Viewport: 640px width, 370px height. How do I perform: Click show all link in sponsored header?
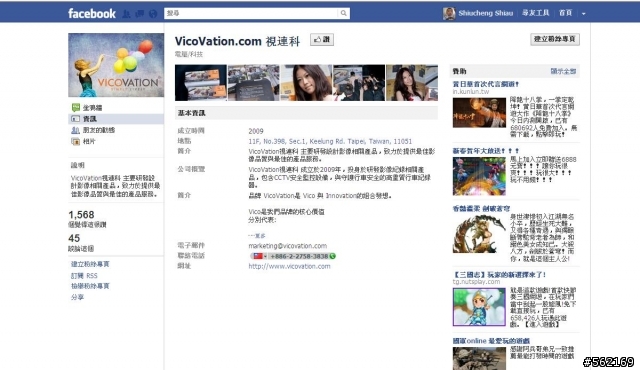(563, 71)
